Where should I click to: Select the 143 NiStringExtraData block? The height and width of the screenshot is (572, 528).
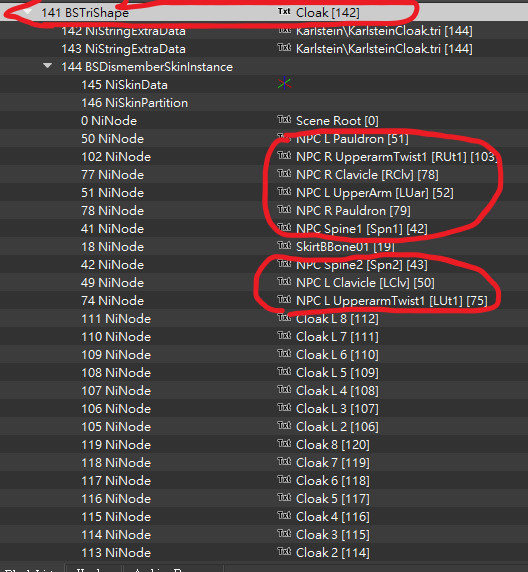coord(123,49)
